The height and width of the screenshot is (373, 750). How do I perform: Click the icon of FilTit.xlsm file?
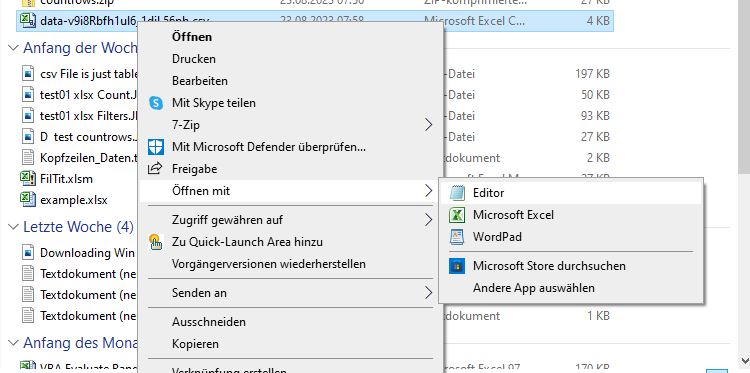28,179
